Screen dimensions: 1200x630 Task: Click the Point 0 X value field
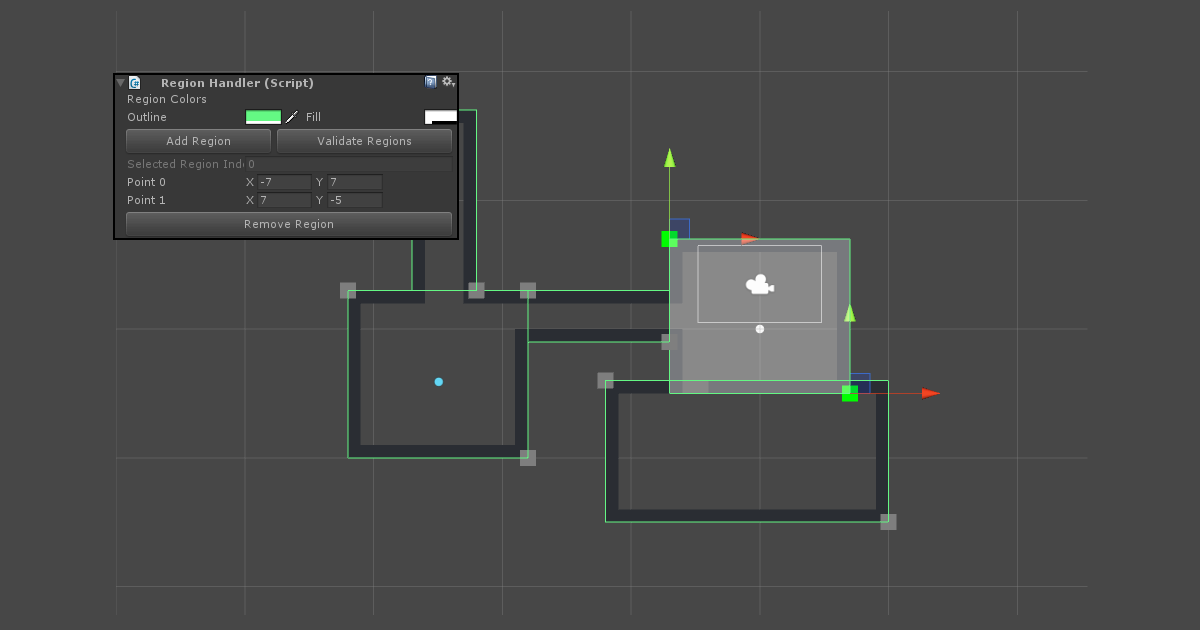pos(284,182)
